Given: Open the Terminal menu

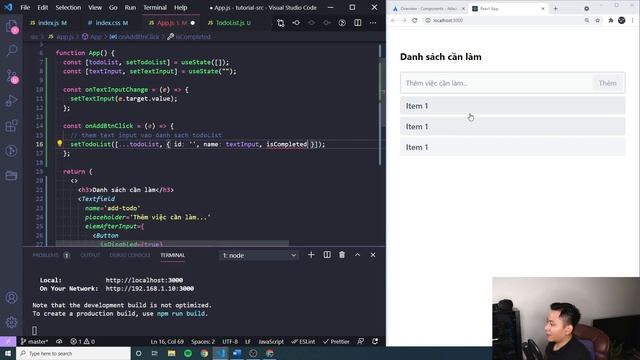Looking at the screenshot, I should point(155,8).
